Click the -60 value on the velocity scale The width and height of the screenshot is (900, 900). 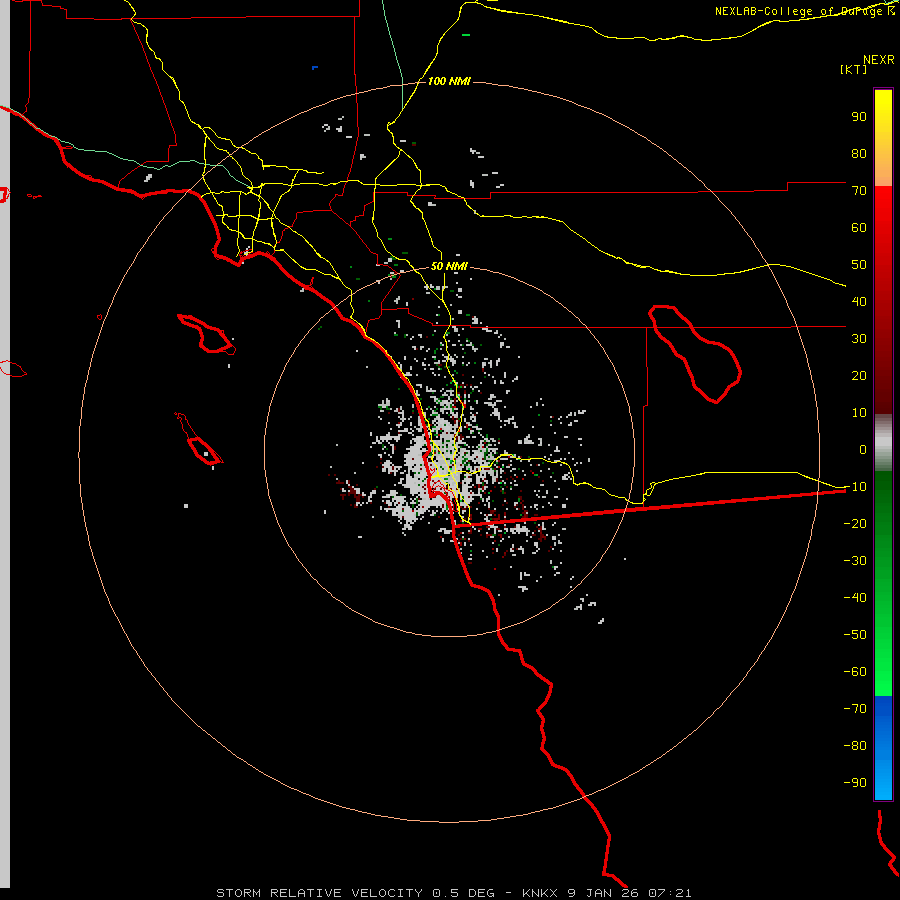click(x=855, y=672)
